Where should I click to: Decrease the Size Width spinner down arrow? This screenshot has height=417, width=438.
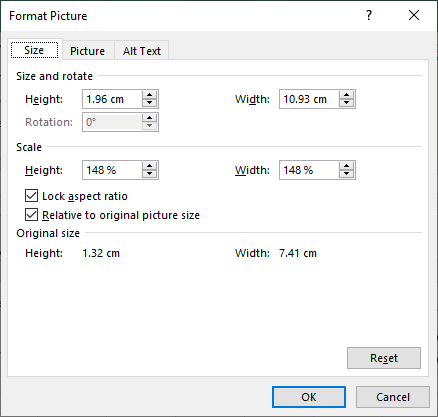click(x=346, y=103)
